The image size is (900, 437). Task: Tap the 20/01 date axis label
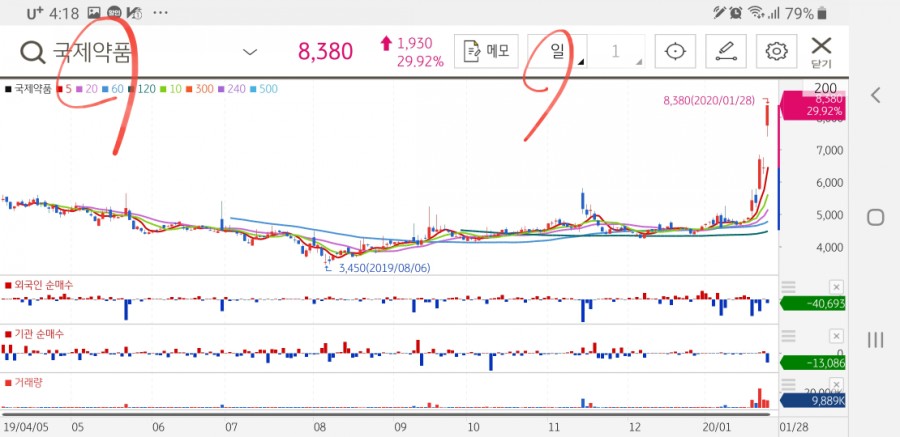(719, 427)
